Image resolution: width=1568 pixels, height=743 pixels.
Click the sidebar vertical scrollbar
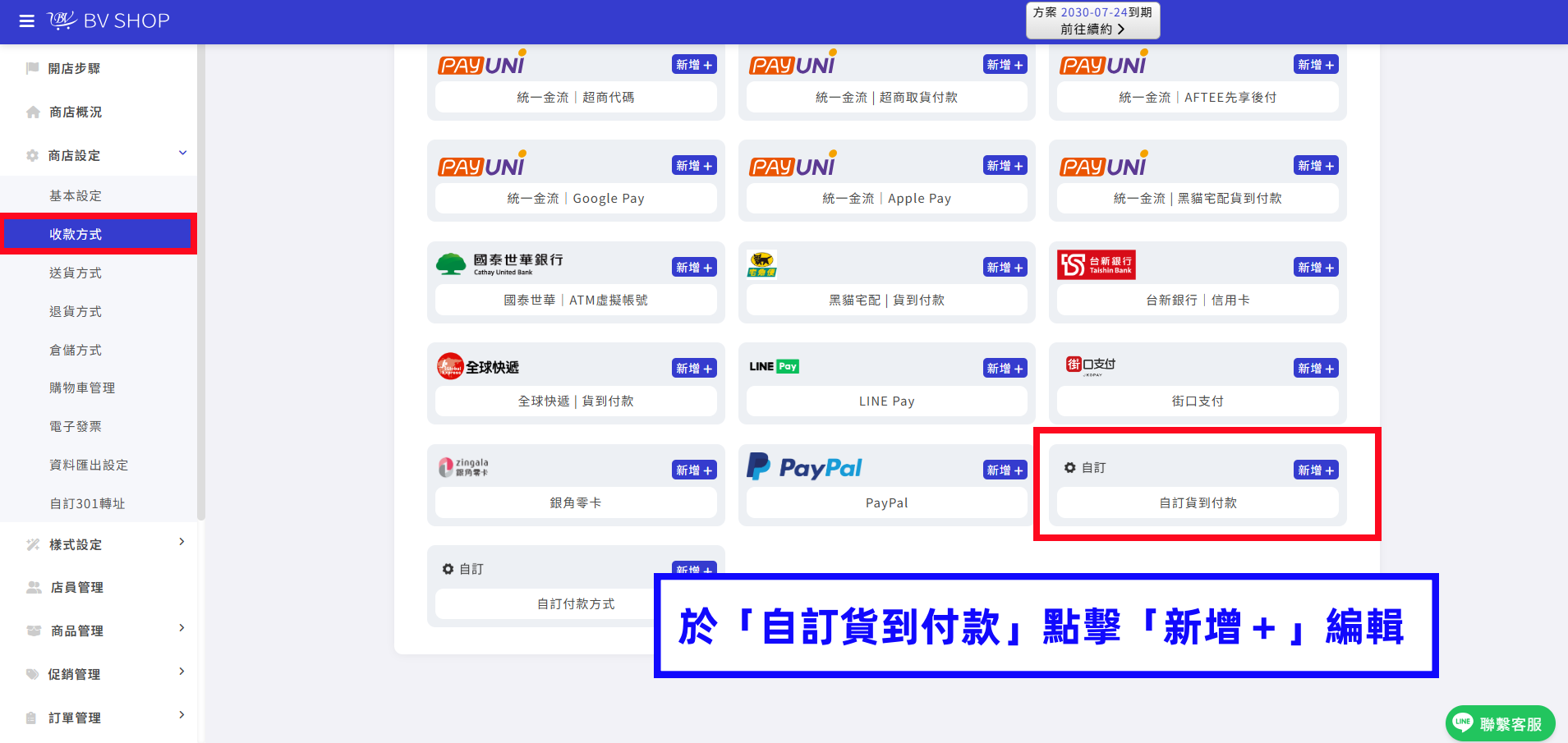click(200, 283)
